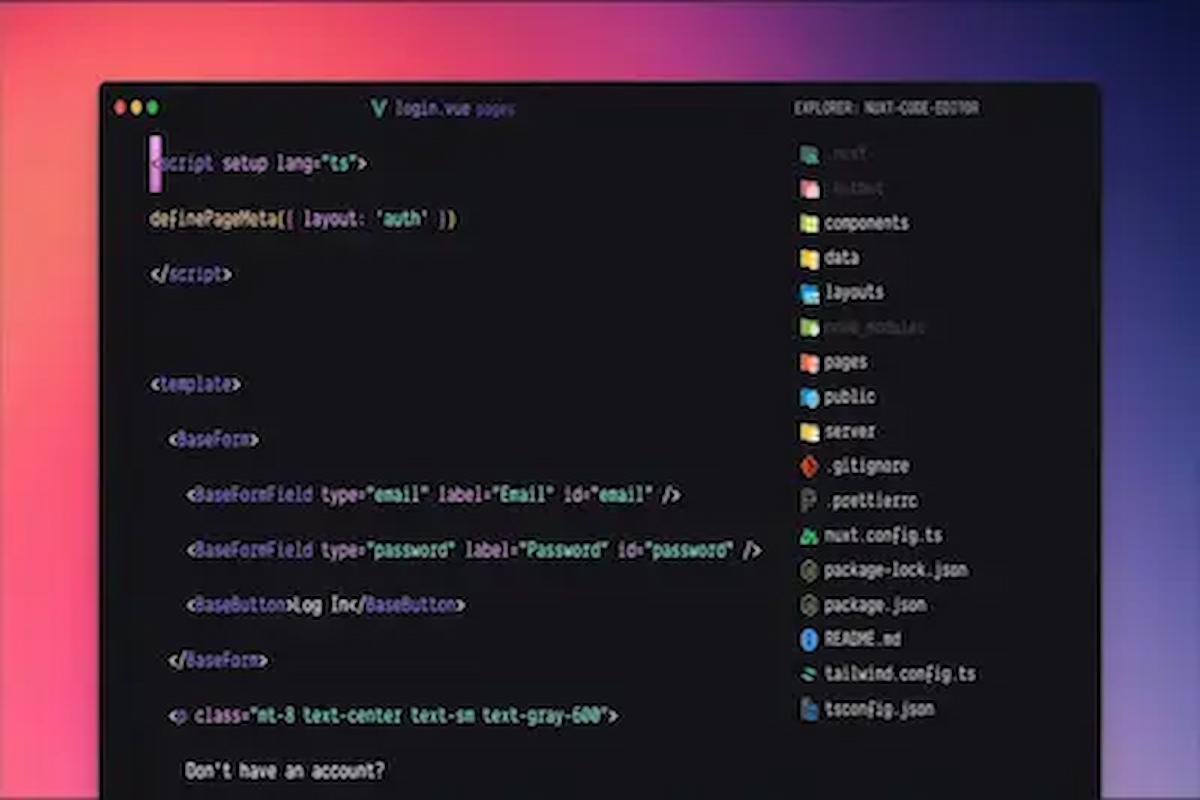Click the folder icon next to data

(x=809, y=258)
